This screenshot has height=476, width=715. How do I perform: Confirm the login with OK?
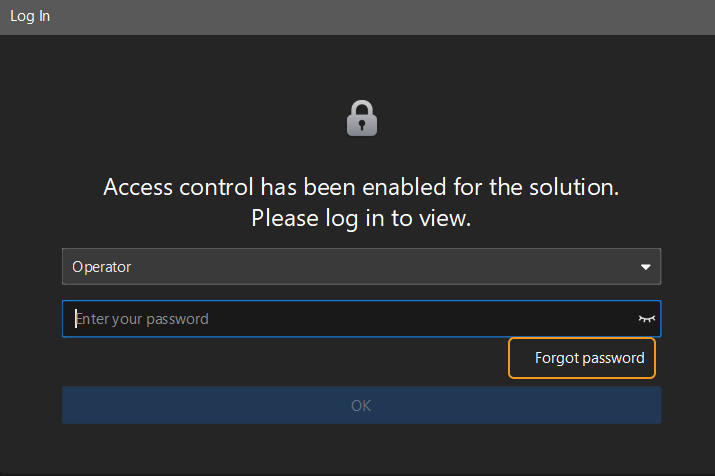(361, 405)
